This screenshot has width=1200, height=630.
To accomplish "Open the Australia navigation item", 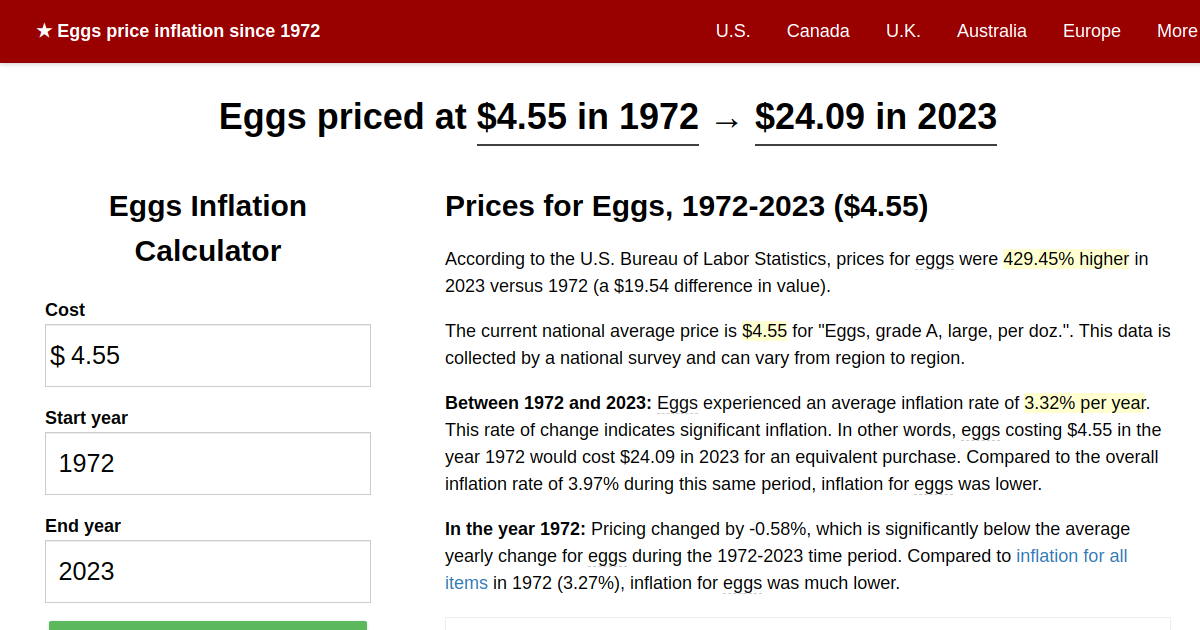I will tap(991, 31).
